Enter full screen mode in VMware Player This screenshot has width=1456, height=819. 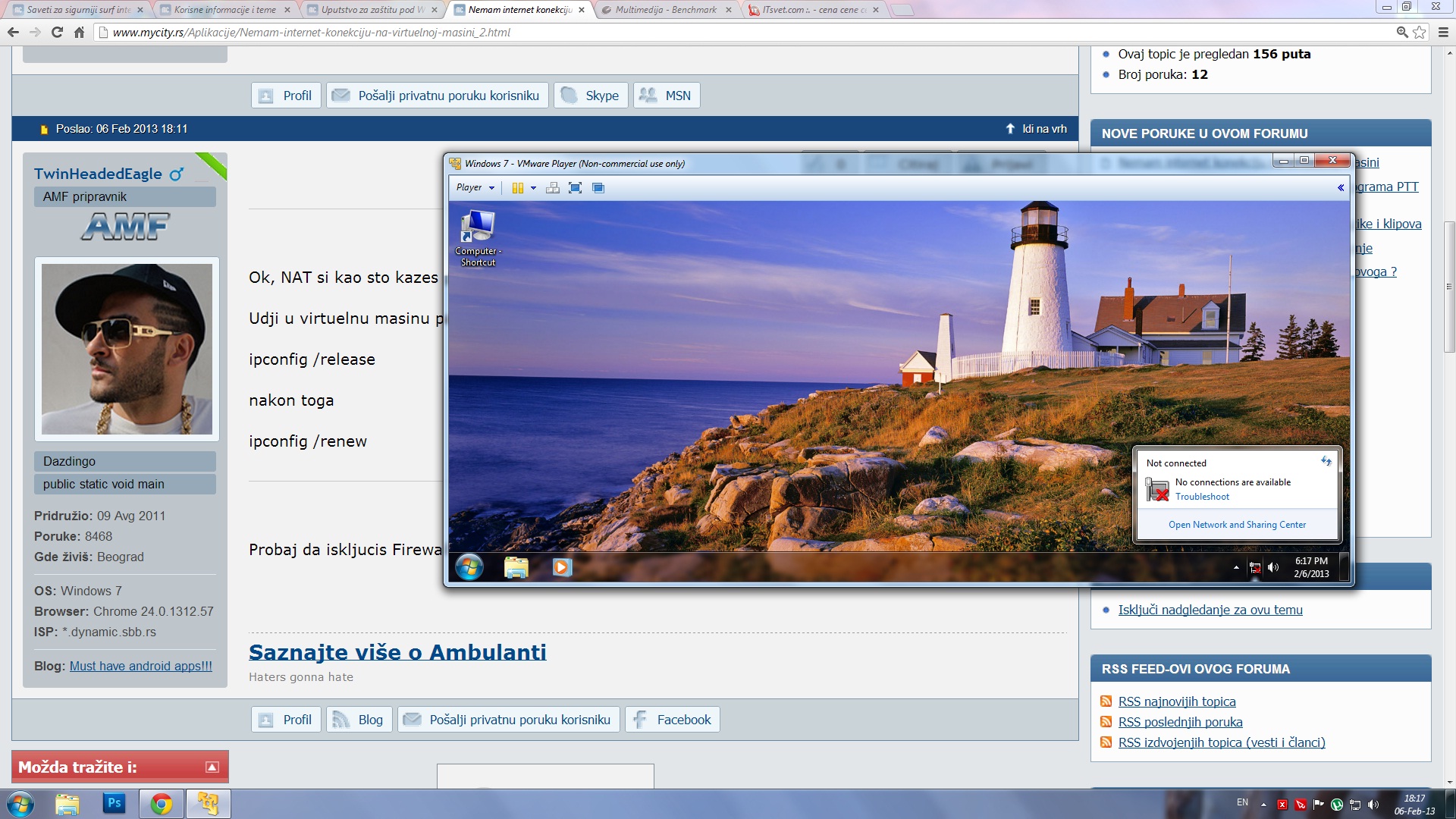click(575, 188)
